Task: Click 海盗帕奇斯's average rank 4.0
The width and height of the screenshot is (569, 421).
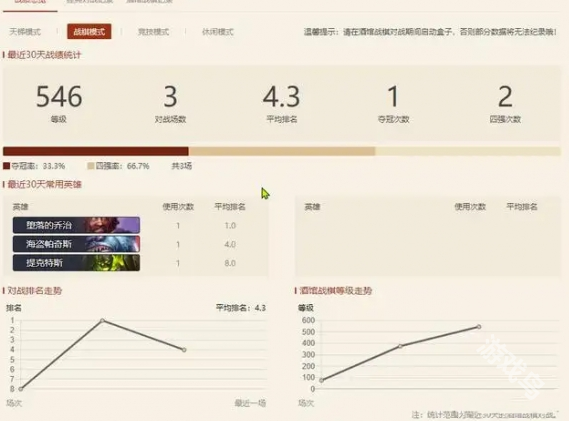Action: pyautogui.click(x=230, y=245)
